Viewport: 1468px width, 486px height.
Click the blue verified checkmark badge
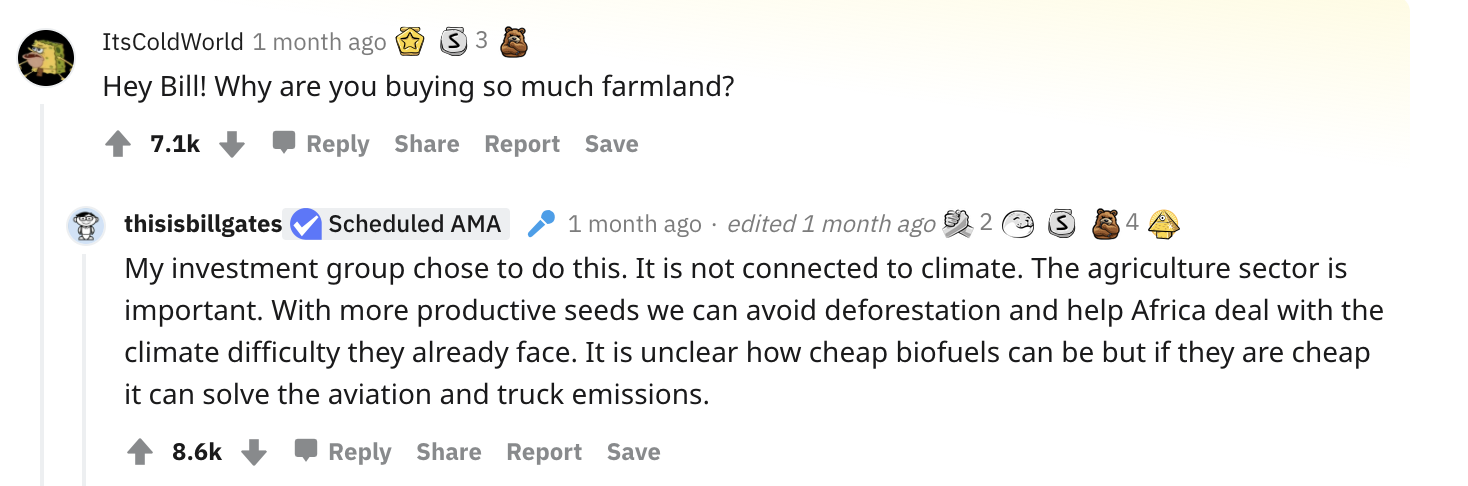pos(304,224)
